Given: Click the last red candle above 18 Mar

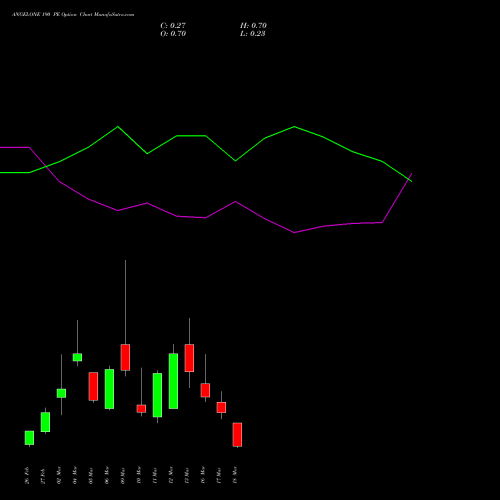Looking at the screenshot, I should pyautogui.click(x=237, y=434).
